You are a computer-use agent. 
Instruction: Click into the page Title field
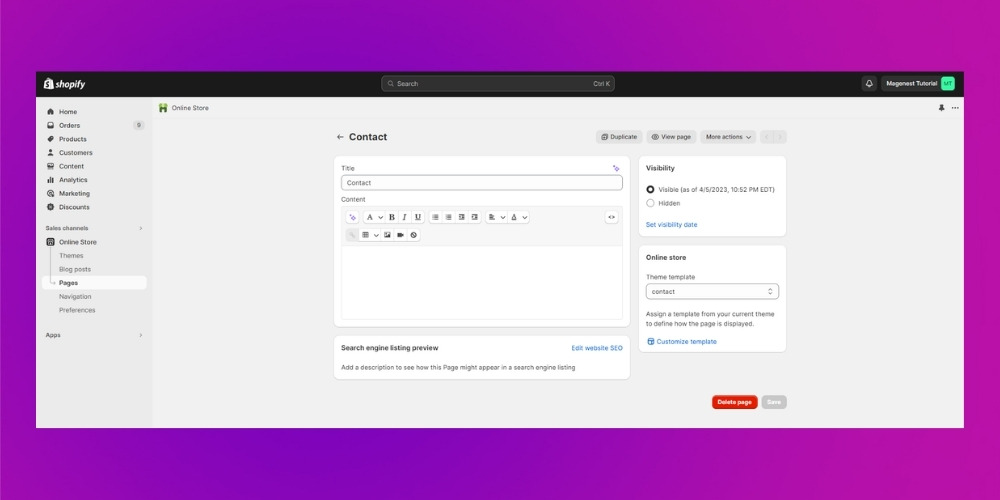(481, 183)
